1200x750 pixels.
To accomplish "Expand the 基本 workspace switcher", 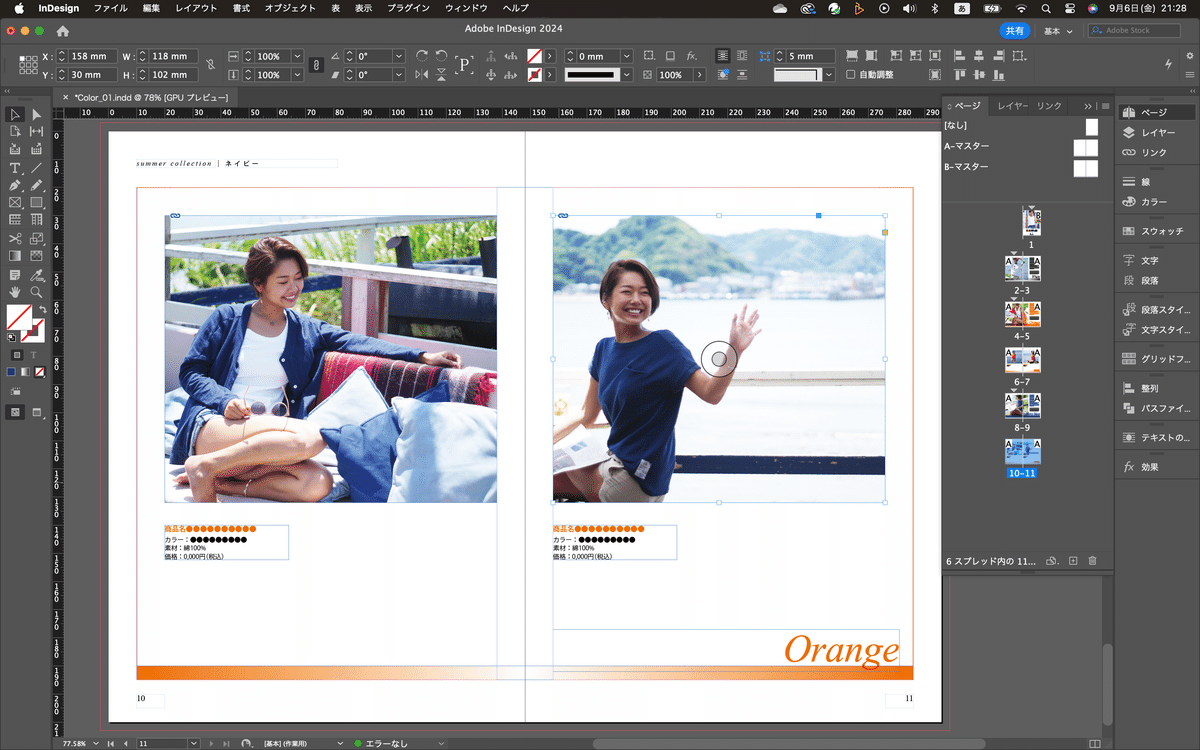I will click(1058, 31).
